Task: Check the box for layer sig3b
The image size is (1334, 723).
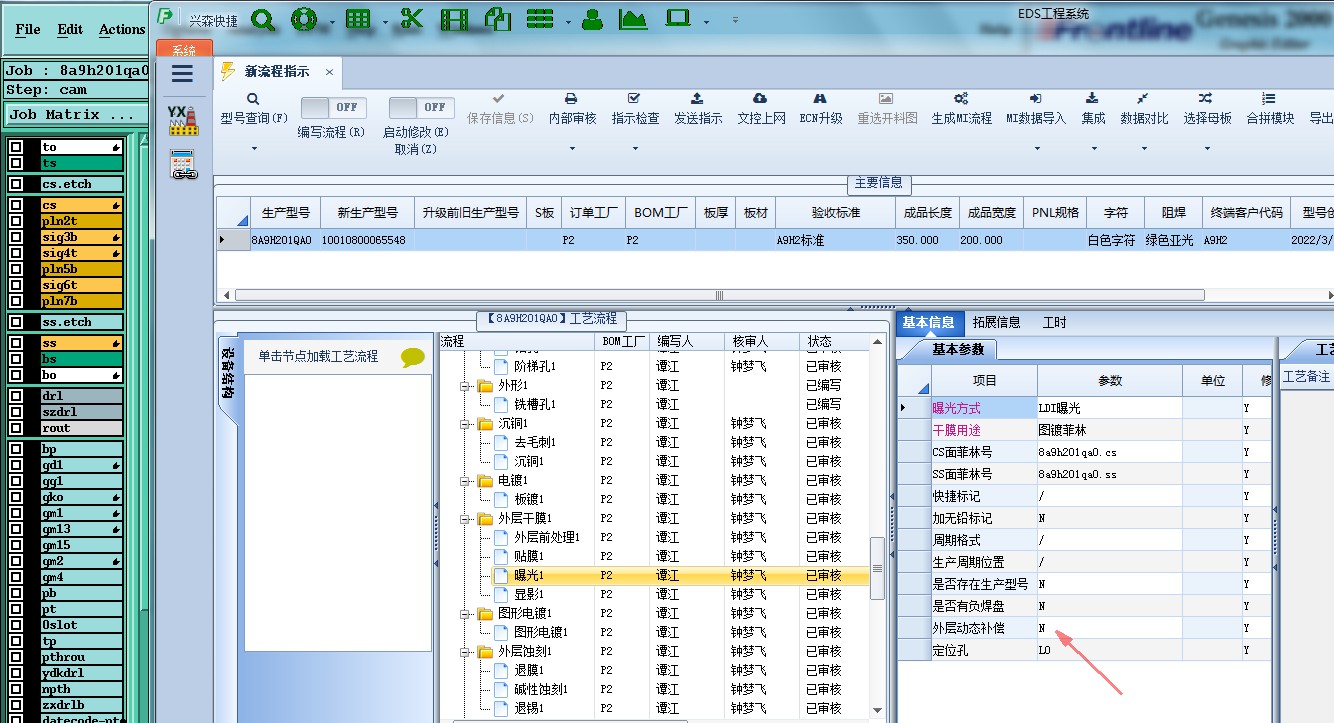Action: point(15,237)
